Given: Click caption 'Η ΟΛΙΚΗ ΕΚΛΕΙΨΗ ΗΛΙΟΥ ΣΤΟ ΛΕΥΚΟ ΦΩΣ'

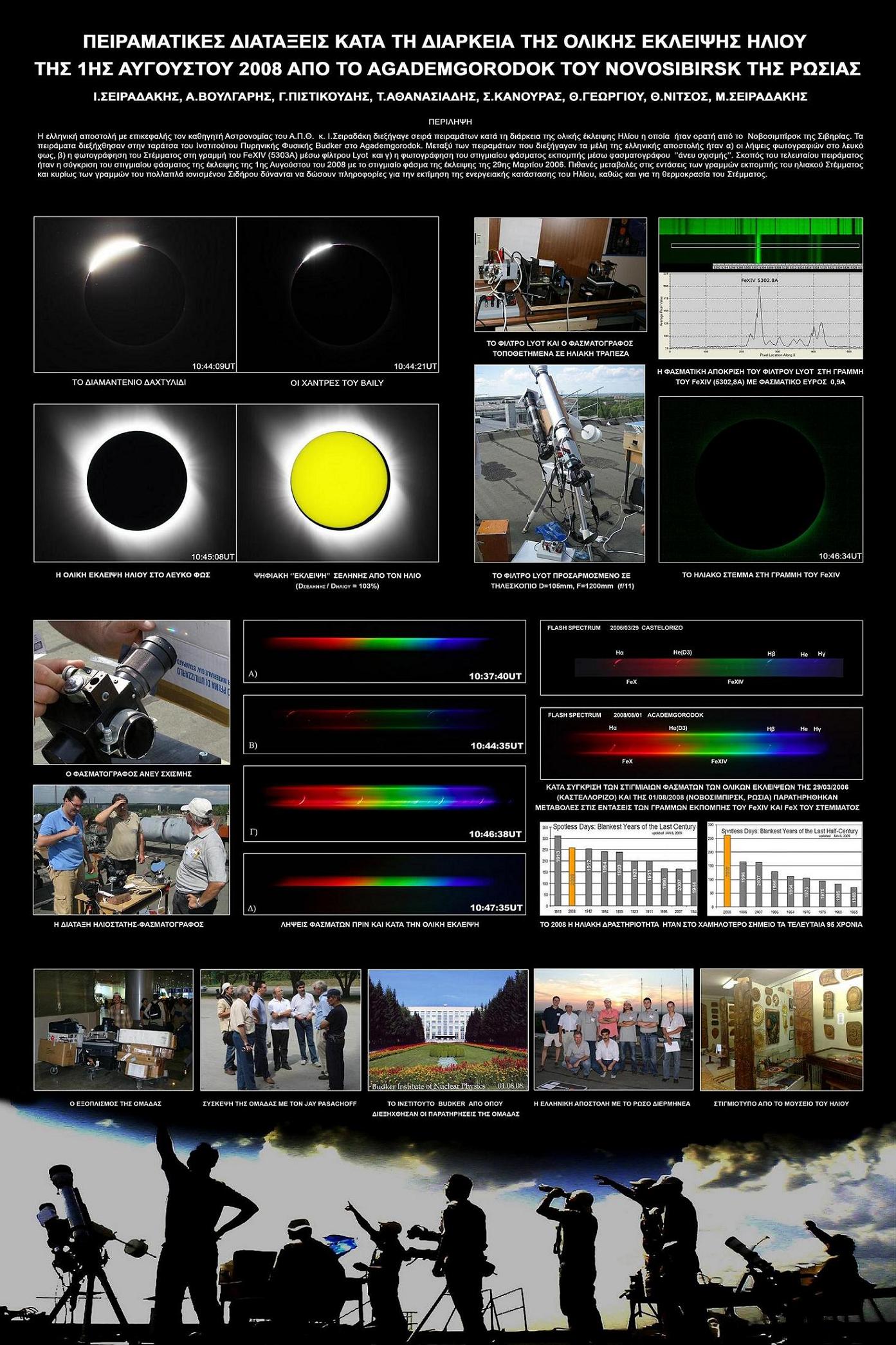Looking at the screenshot, I should click(x=133, y=575).
